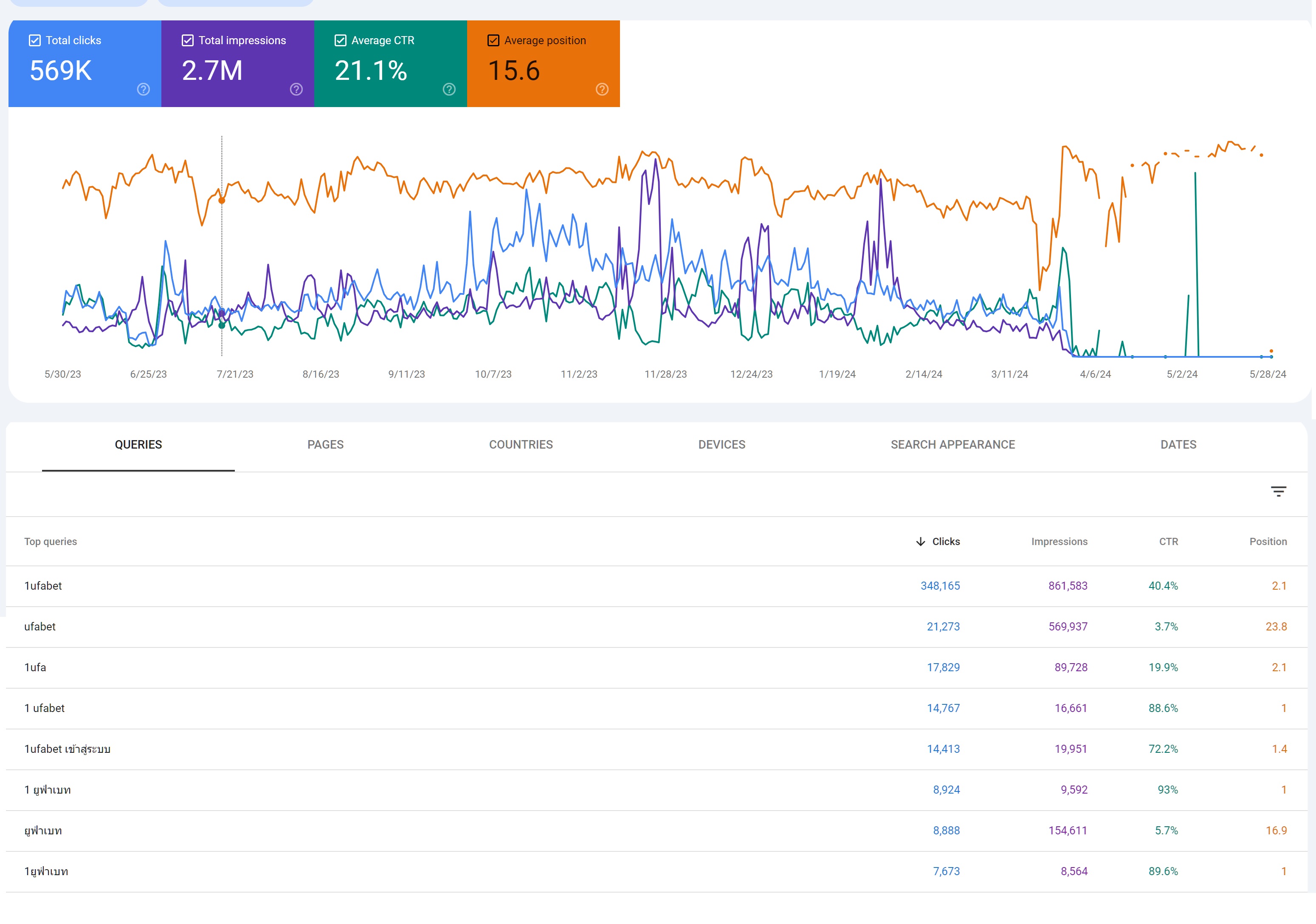1316x924 pixels.
Task: Open the DEVICES tab
Action: (x=721, y=444)
